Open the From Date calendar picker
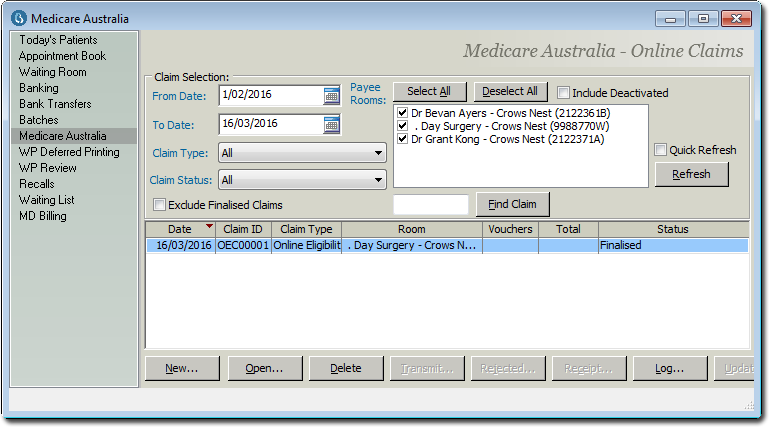 coord(332,96)
